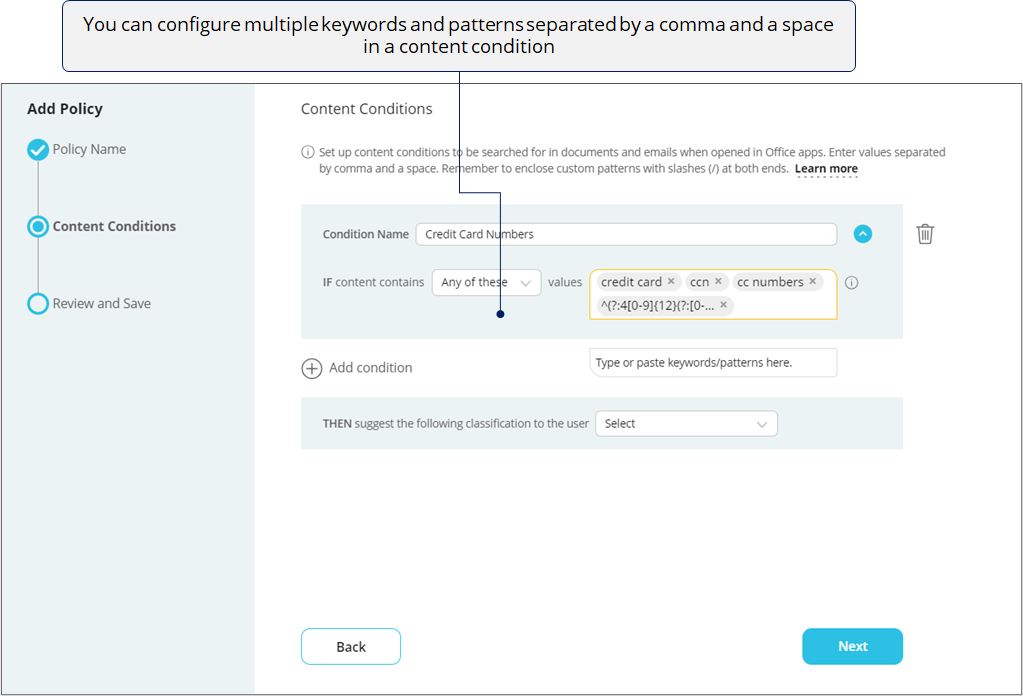Viewport: 1023px width, 696px height.
Task: Click the Content Conditions page heading
Action: pos(367,109)
